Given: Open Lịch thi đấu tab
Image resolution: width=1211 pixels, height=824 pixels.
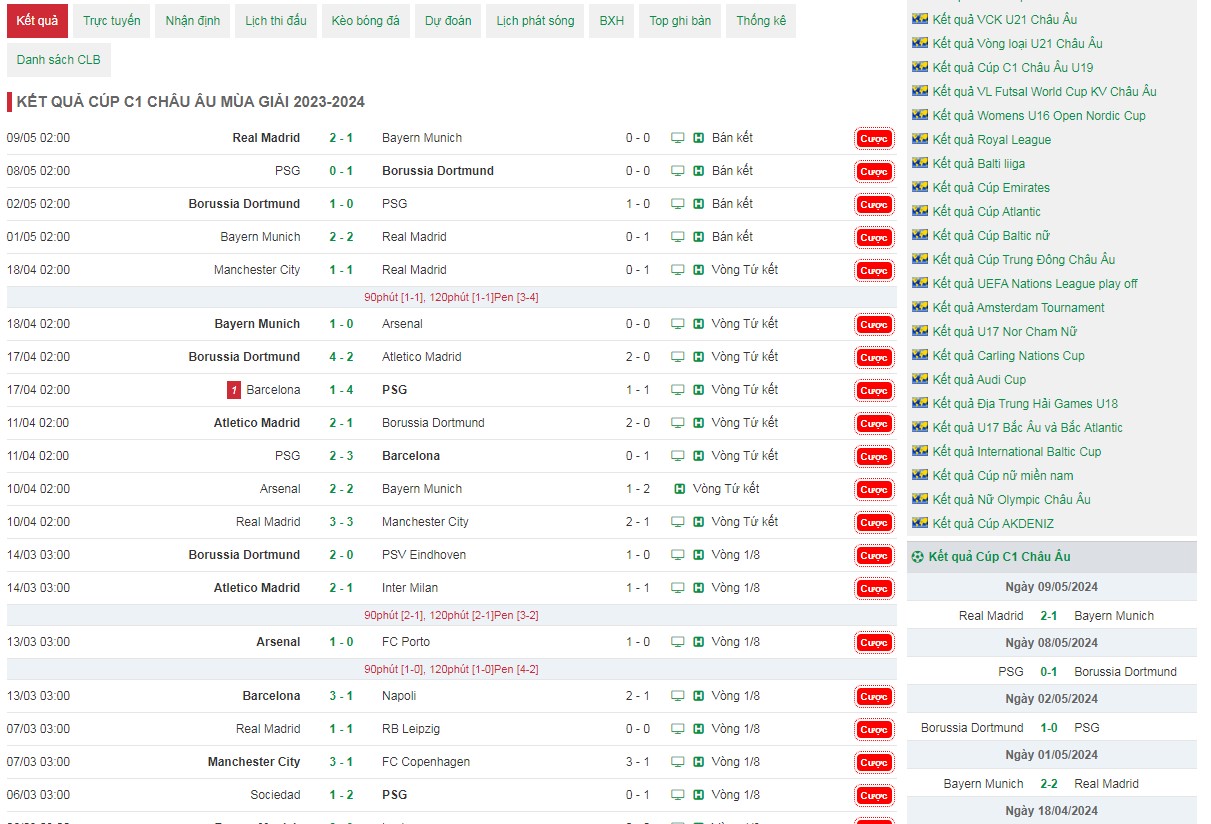Looking at the screenshot, I should pos(276,21).
